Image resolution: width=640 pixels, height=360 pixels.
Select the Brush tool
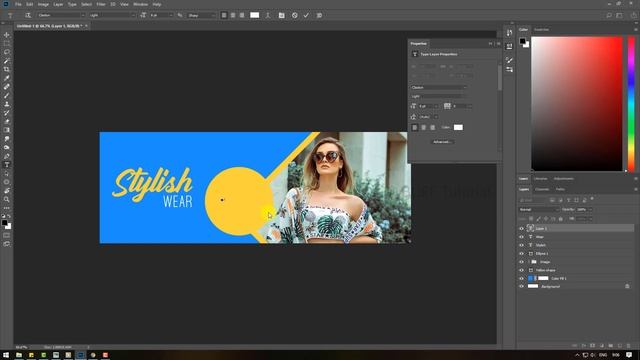coord(7,95)
